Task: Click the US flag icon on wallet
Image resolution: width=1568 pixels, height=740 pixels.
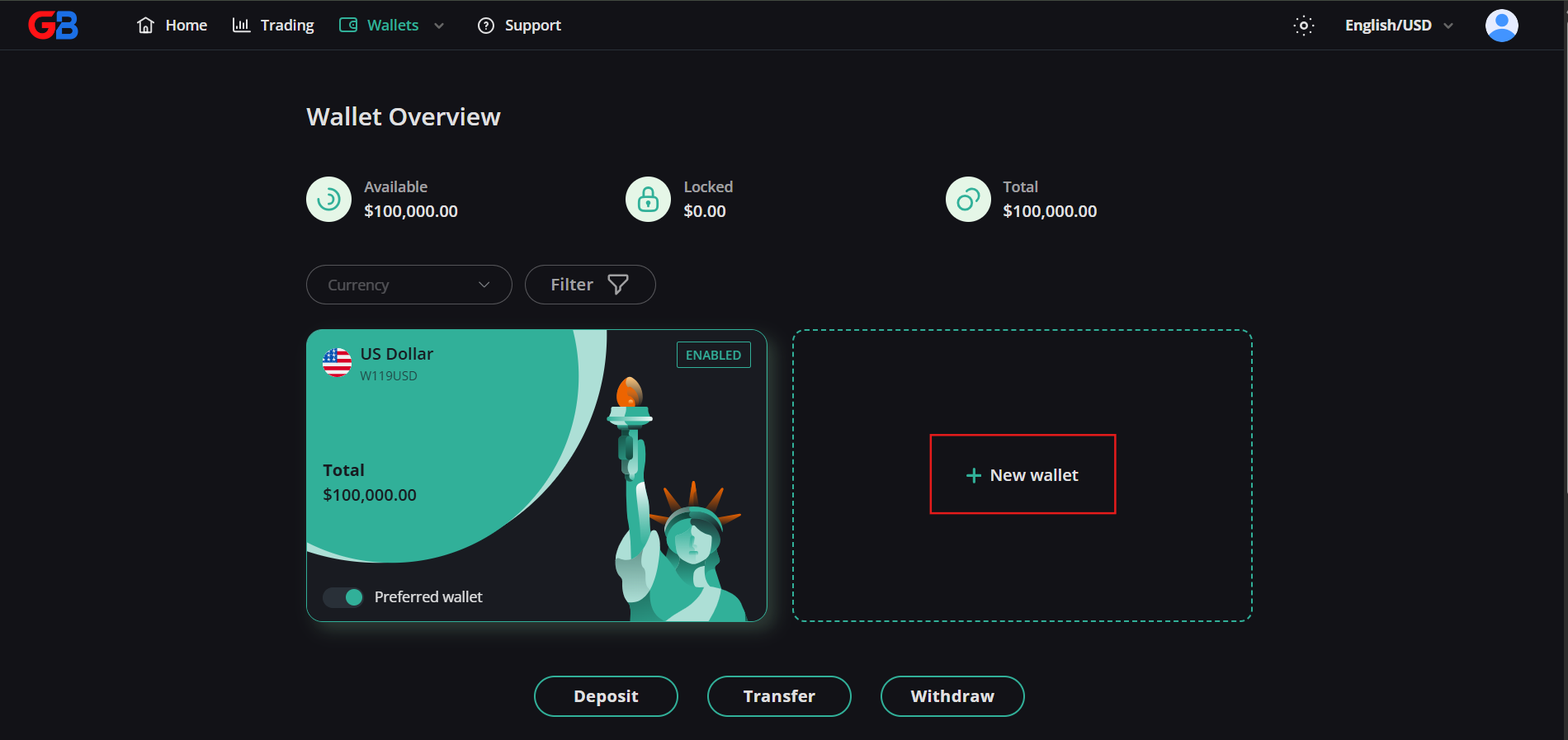Action: 337,362
